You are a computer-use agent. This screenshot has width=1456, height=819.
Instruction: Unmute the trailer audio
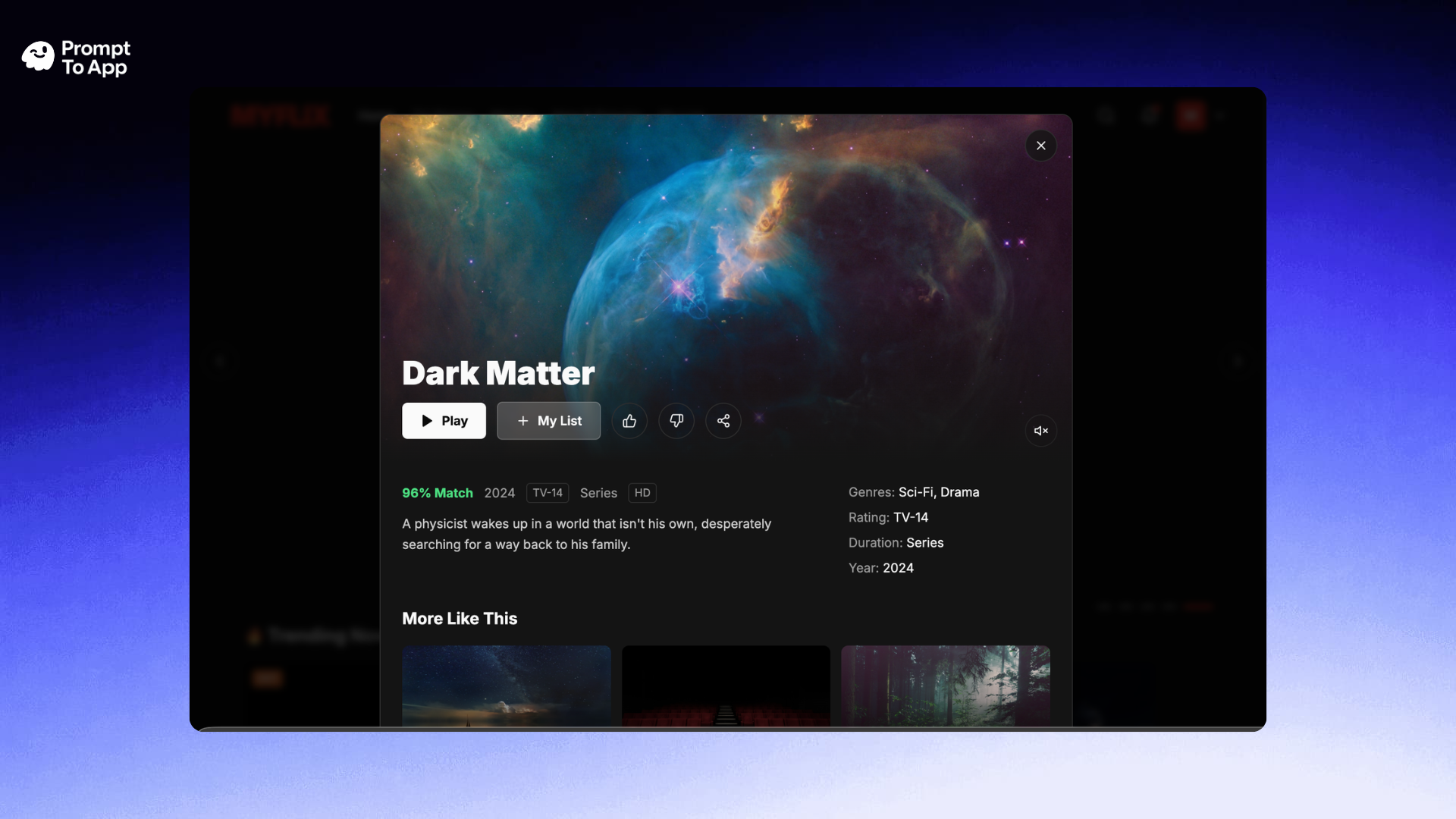(x=1040, y=431)
